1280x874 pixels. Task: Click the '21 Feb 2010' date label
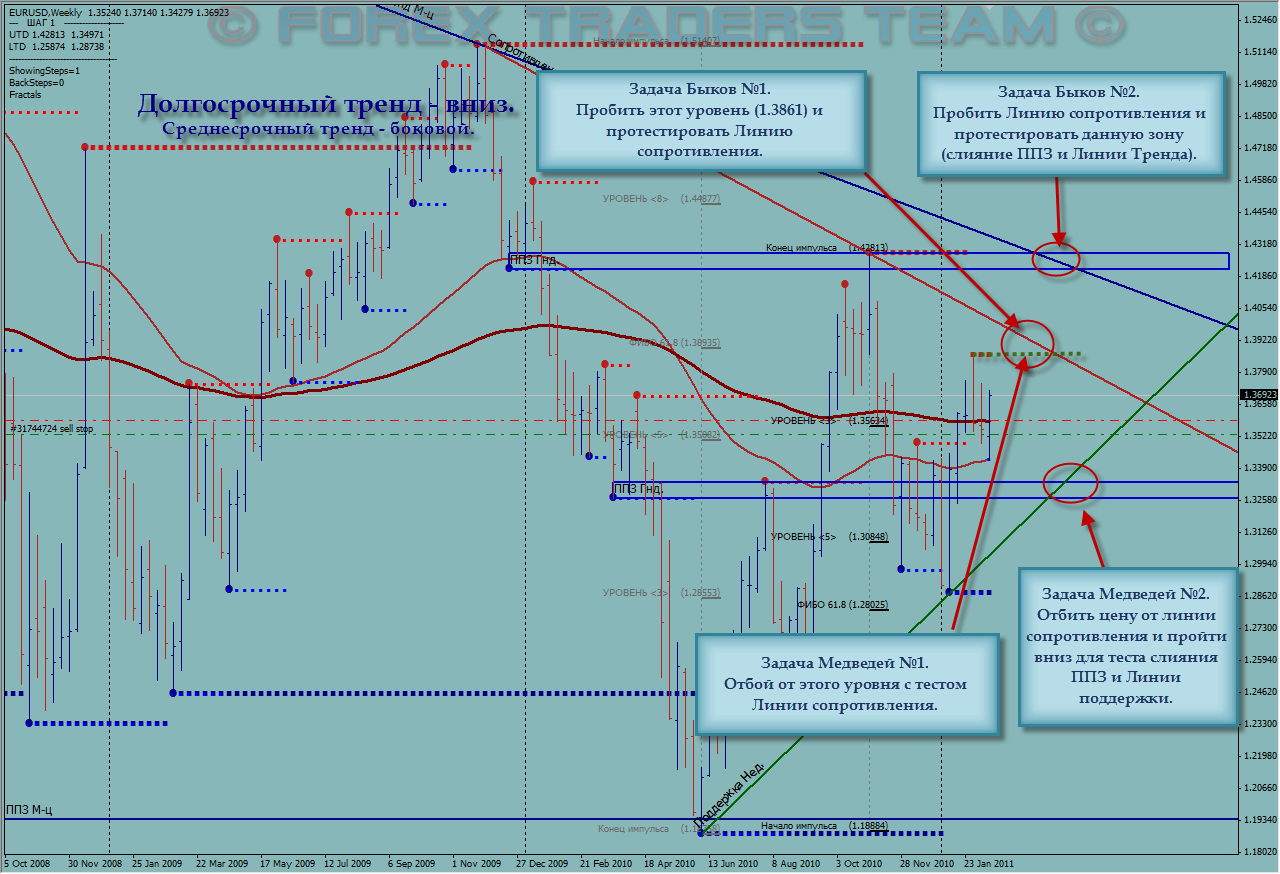[605, 862]
